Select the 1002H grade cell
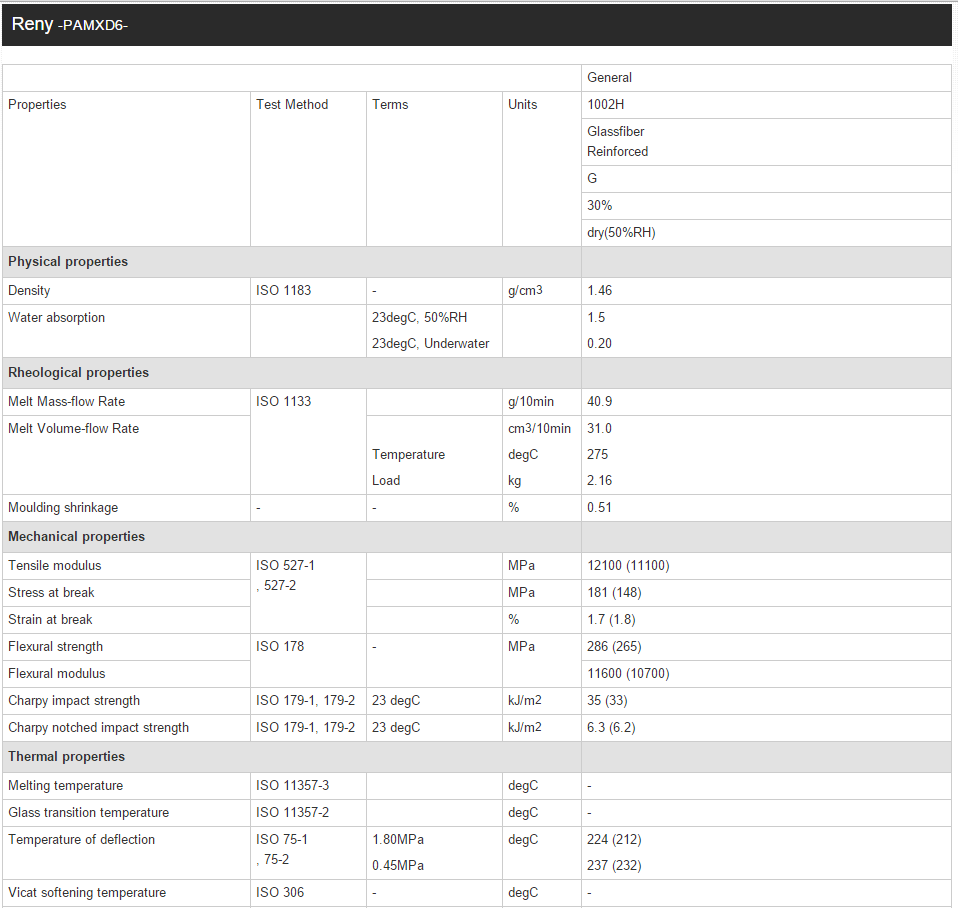The width and height of the screenshot is (958, 908). coord(606,105)
